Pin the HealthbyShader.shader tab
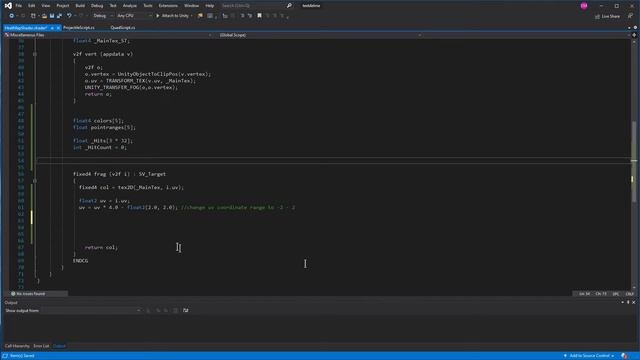Screen dimensions: 640x360 click(52, 28)
